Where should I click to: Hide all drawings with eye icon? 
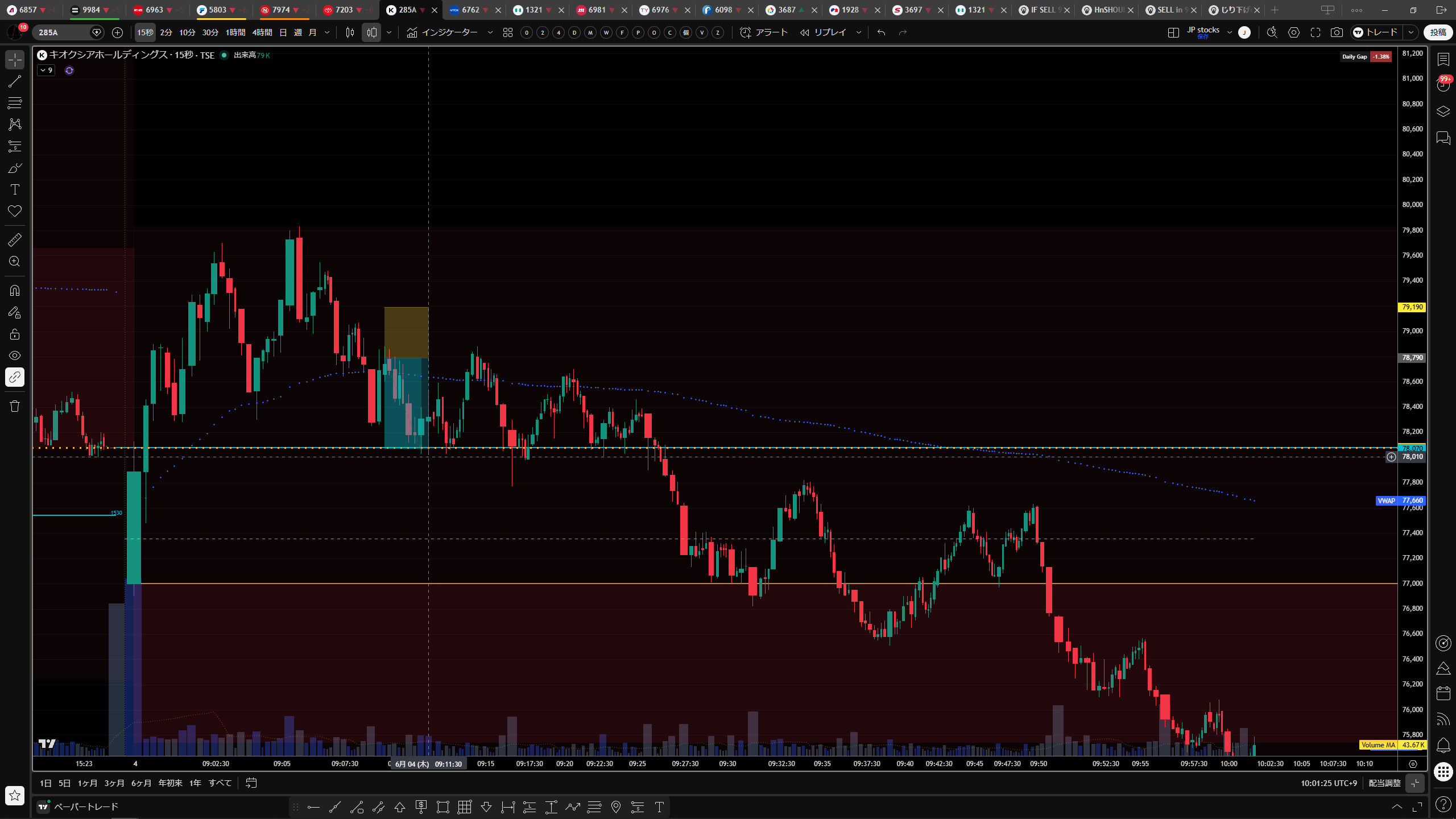pyautogui.click(x=15, y=355)
